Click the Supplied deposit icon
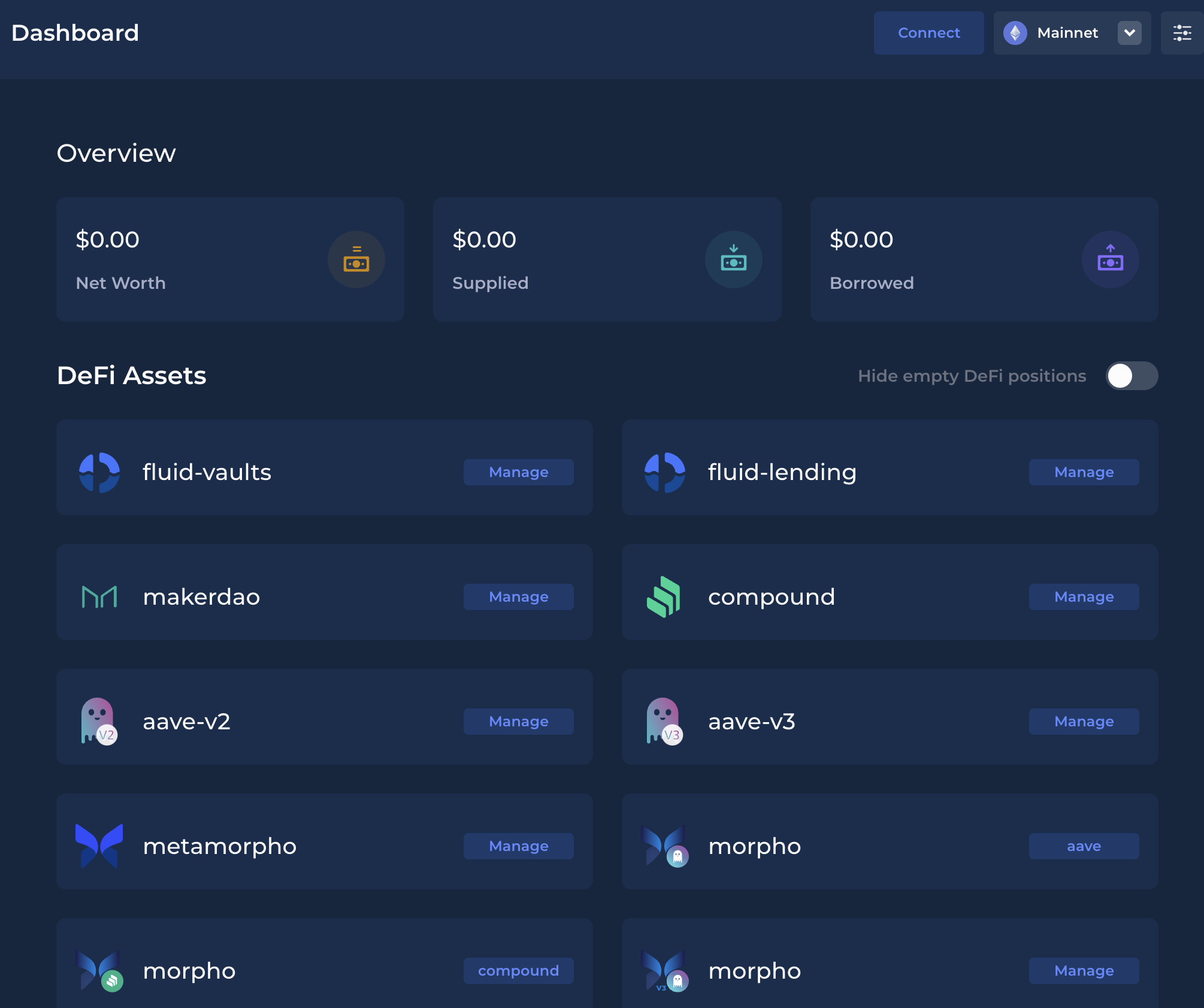 coord(733,259)
